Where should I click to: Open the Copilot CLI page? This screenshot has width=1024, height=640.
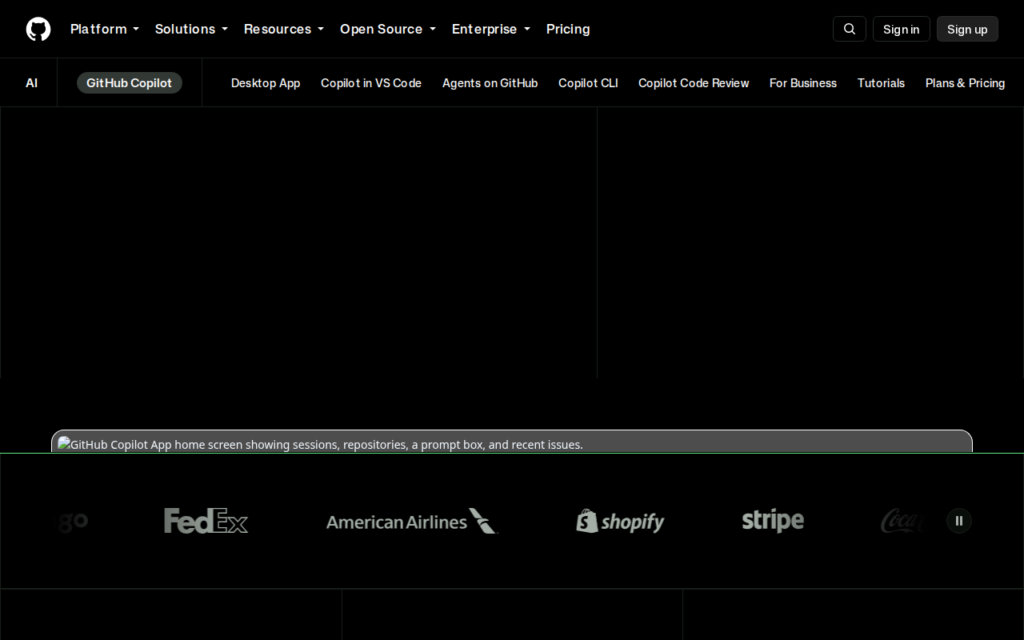[x=588, y=83]
